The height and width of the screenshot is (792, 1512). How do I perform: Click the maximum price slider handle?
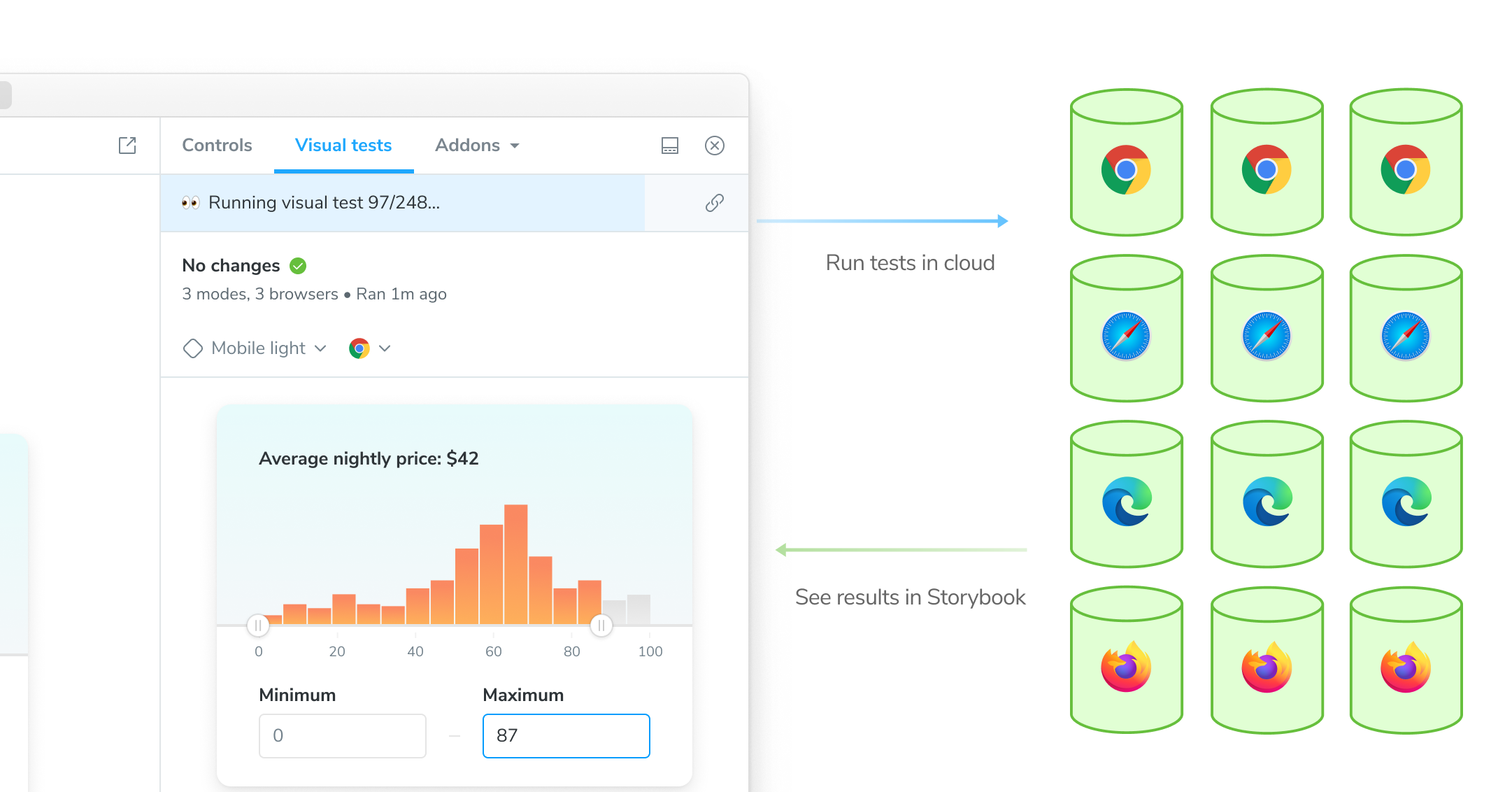pyautogui.click(x=601, y=625)
